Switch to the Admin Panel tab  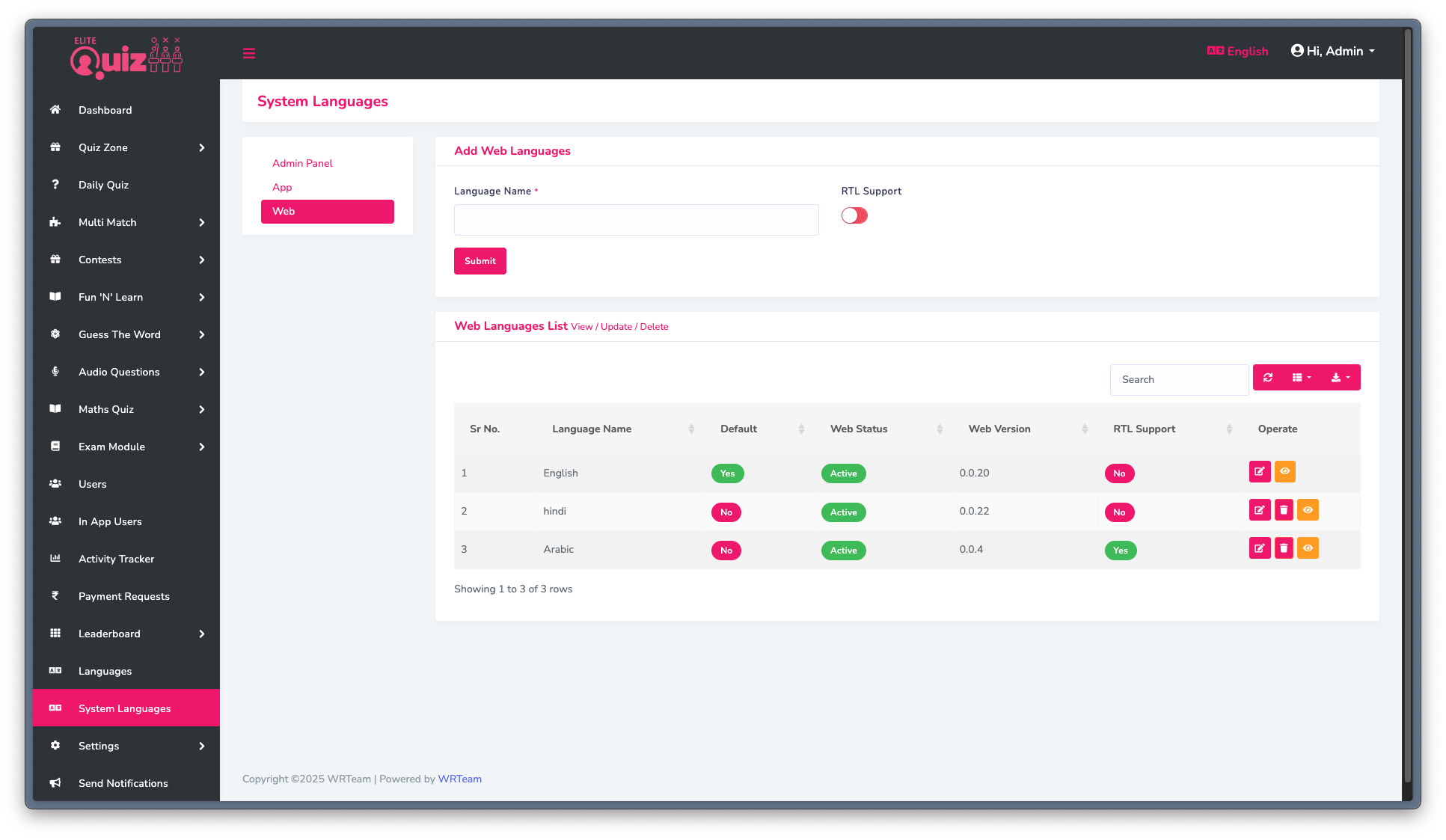pos(302,163)
